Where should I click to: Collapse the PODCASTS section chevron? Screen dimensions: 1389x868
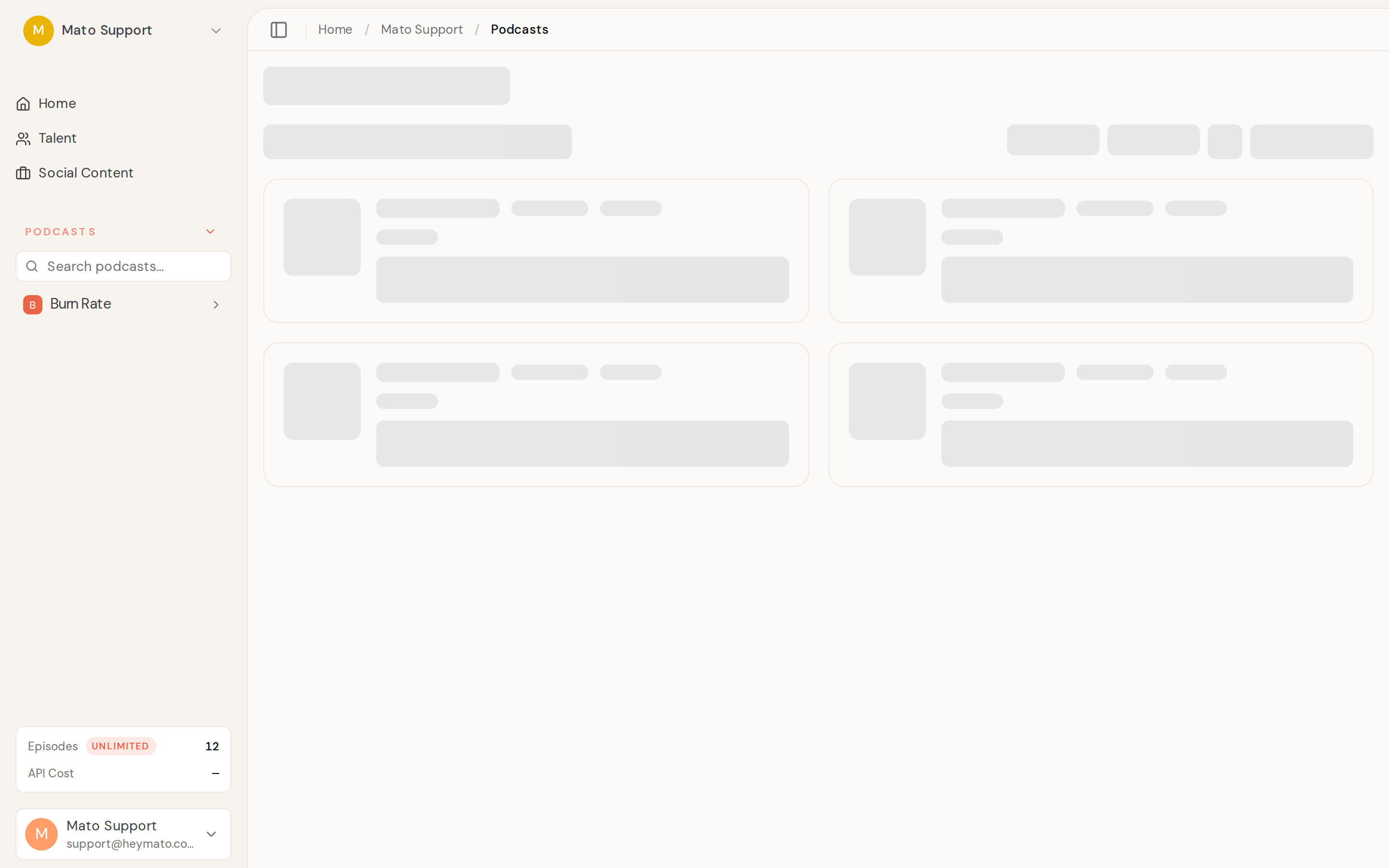[210, 231]
